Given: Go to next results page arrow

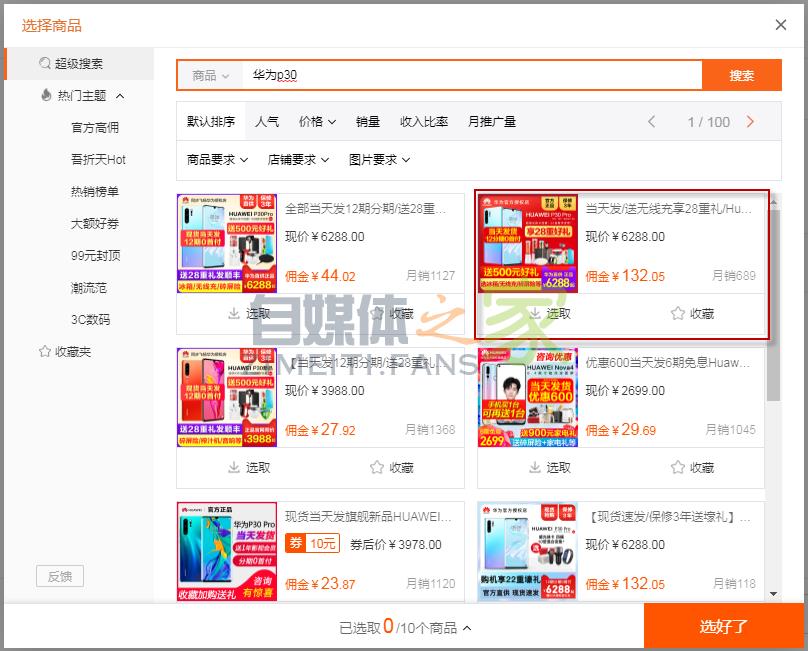Looking at the screenshot, I should pos(750,122).
